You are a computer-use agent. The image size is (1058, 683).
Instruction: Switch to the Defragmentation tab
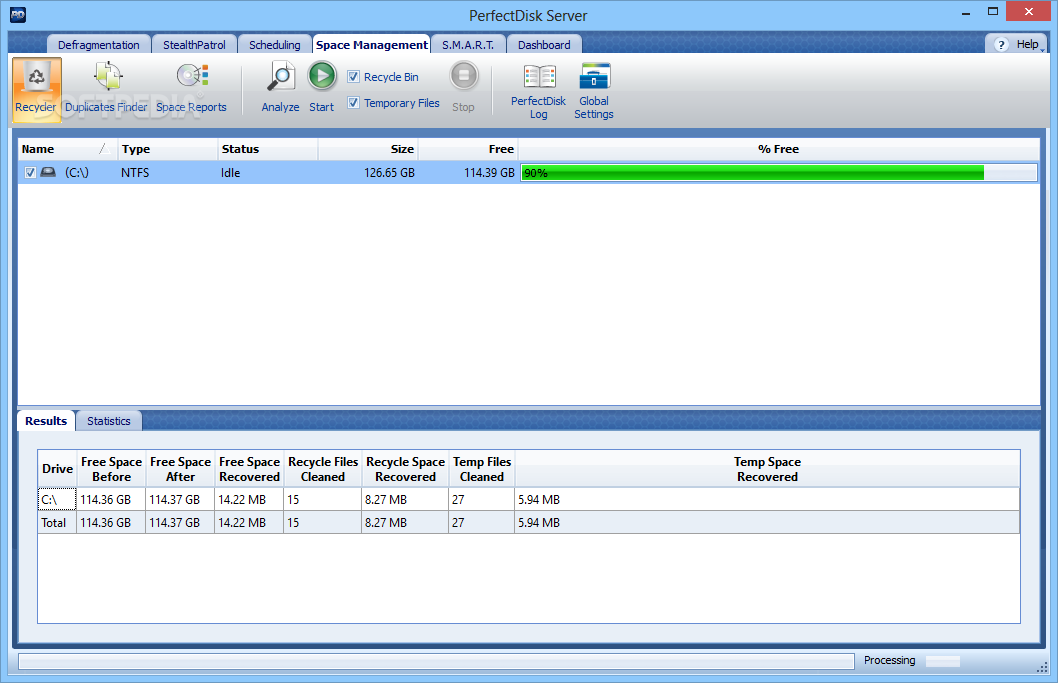click(x=99, y=45)
